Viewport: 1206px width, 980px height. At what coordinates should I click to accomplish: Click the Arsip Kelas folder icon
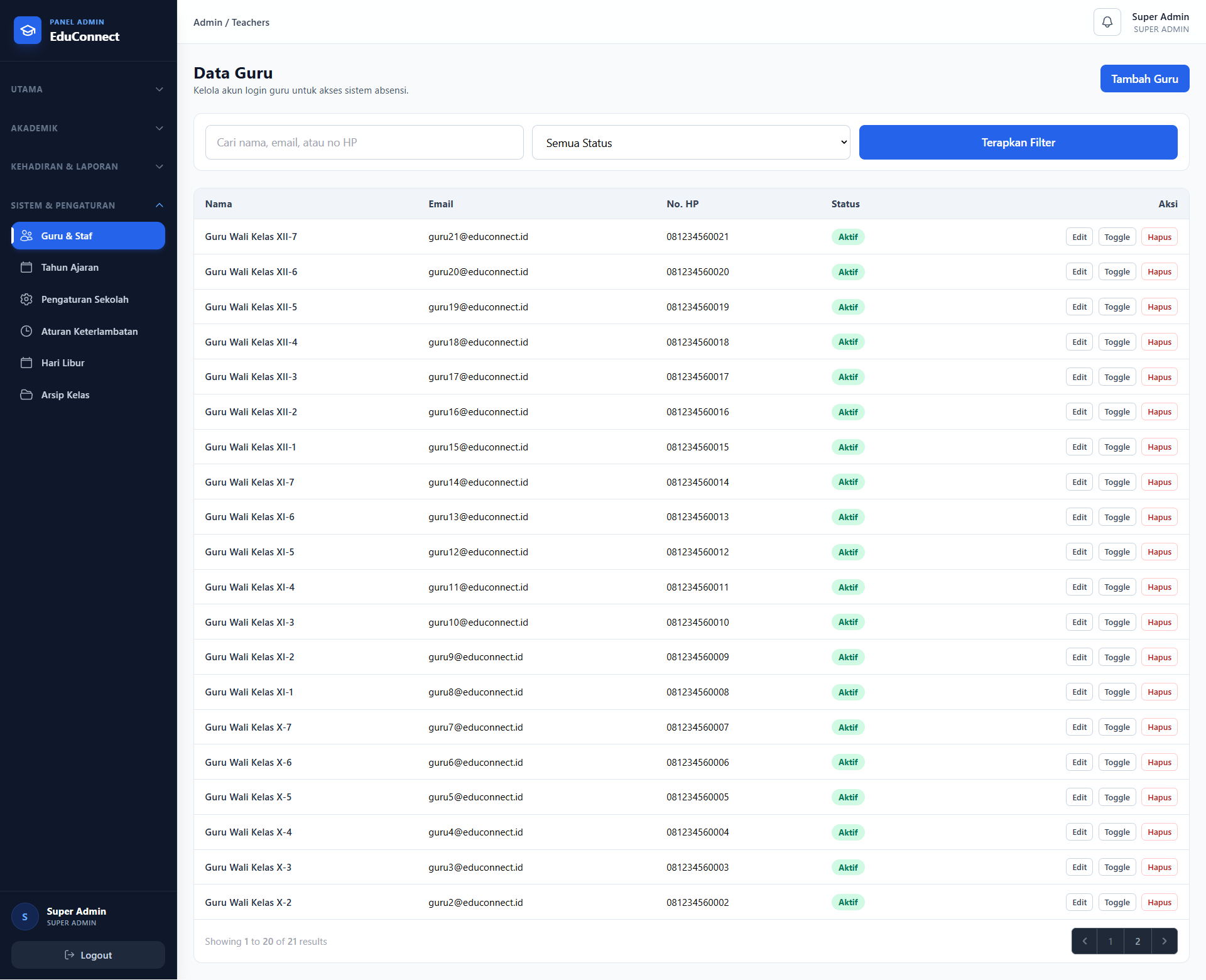pyautogui.click(x=26, y=395)
